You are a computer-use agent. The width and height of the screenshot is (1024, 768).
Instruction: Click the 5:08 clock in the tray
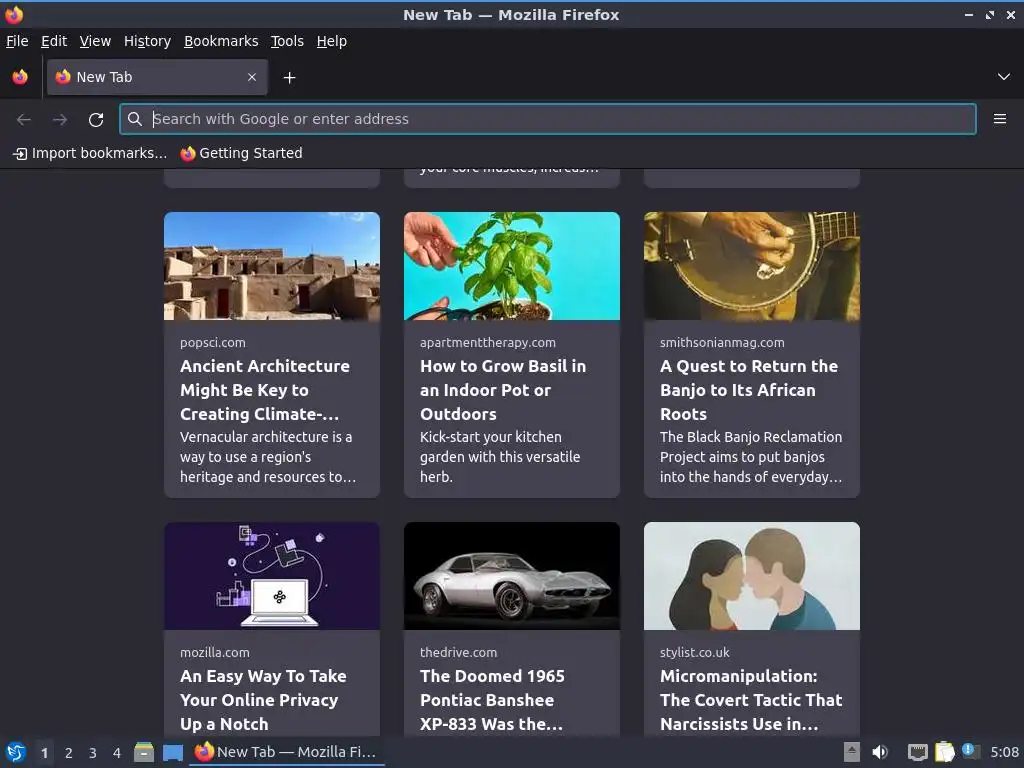[x=1004, y=752]
